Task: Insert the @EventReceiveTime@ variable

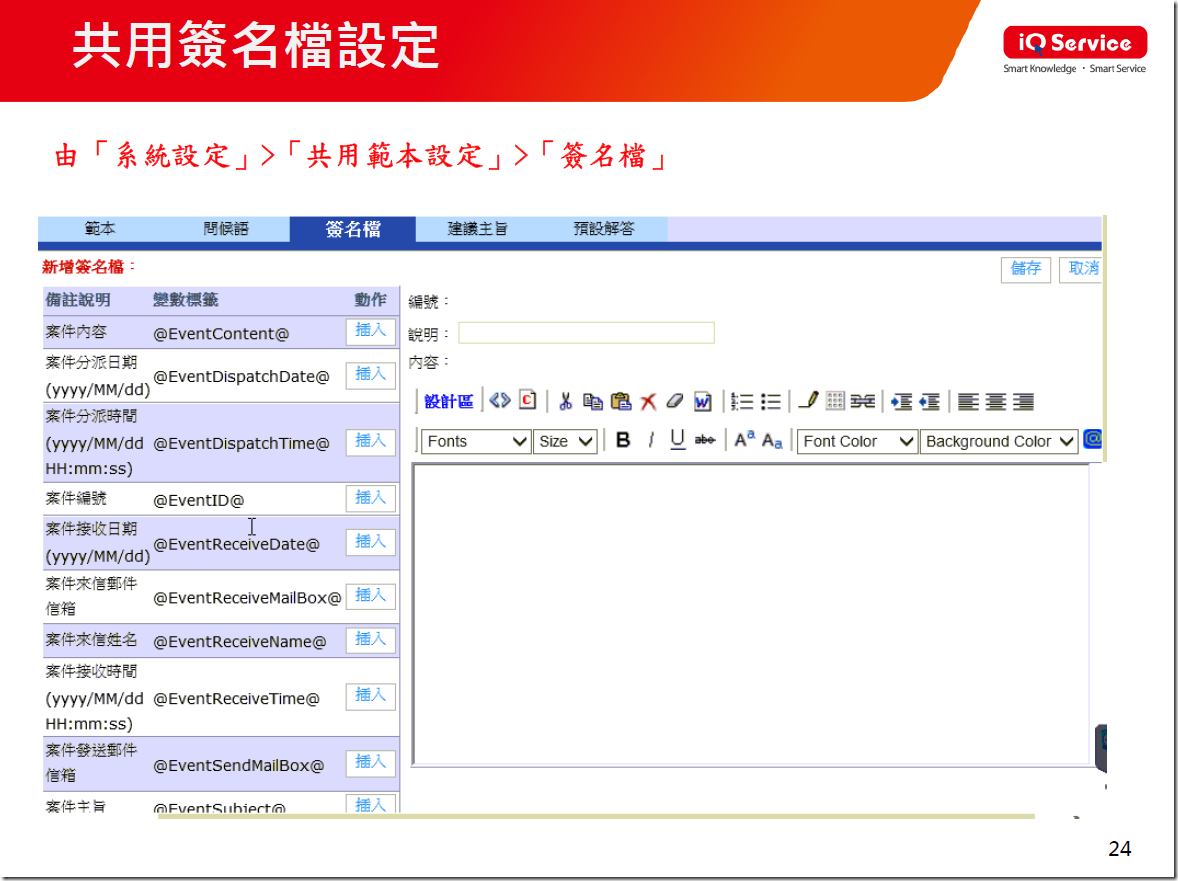Action: [x=370, y=696]
